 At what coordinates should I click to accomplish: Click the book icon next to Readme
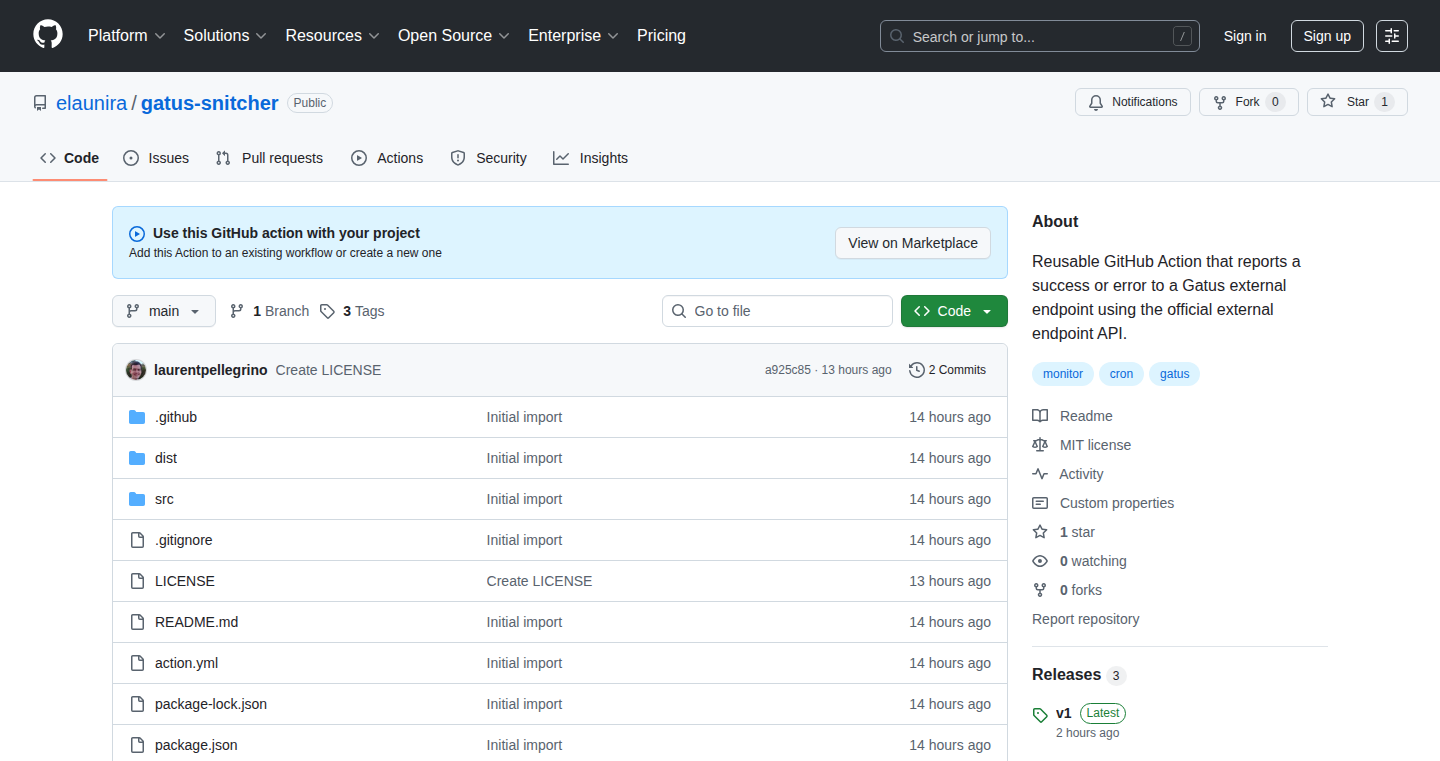pos(1040,416)
